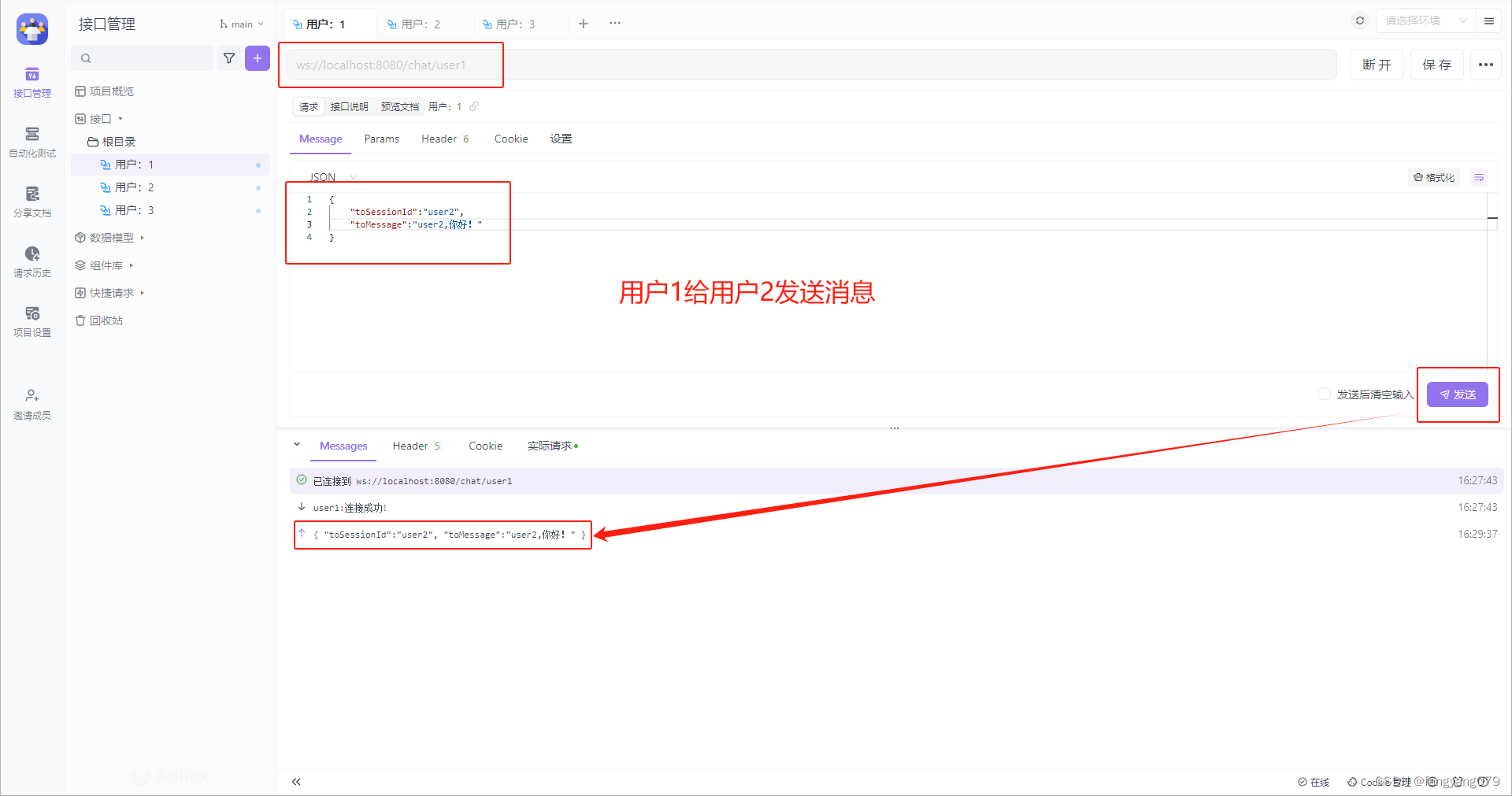Open the request Header tab with 6
The width and height of the screenshot is (1512, 796).
point(446,139)
